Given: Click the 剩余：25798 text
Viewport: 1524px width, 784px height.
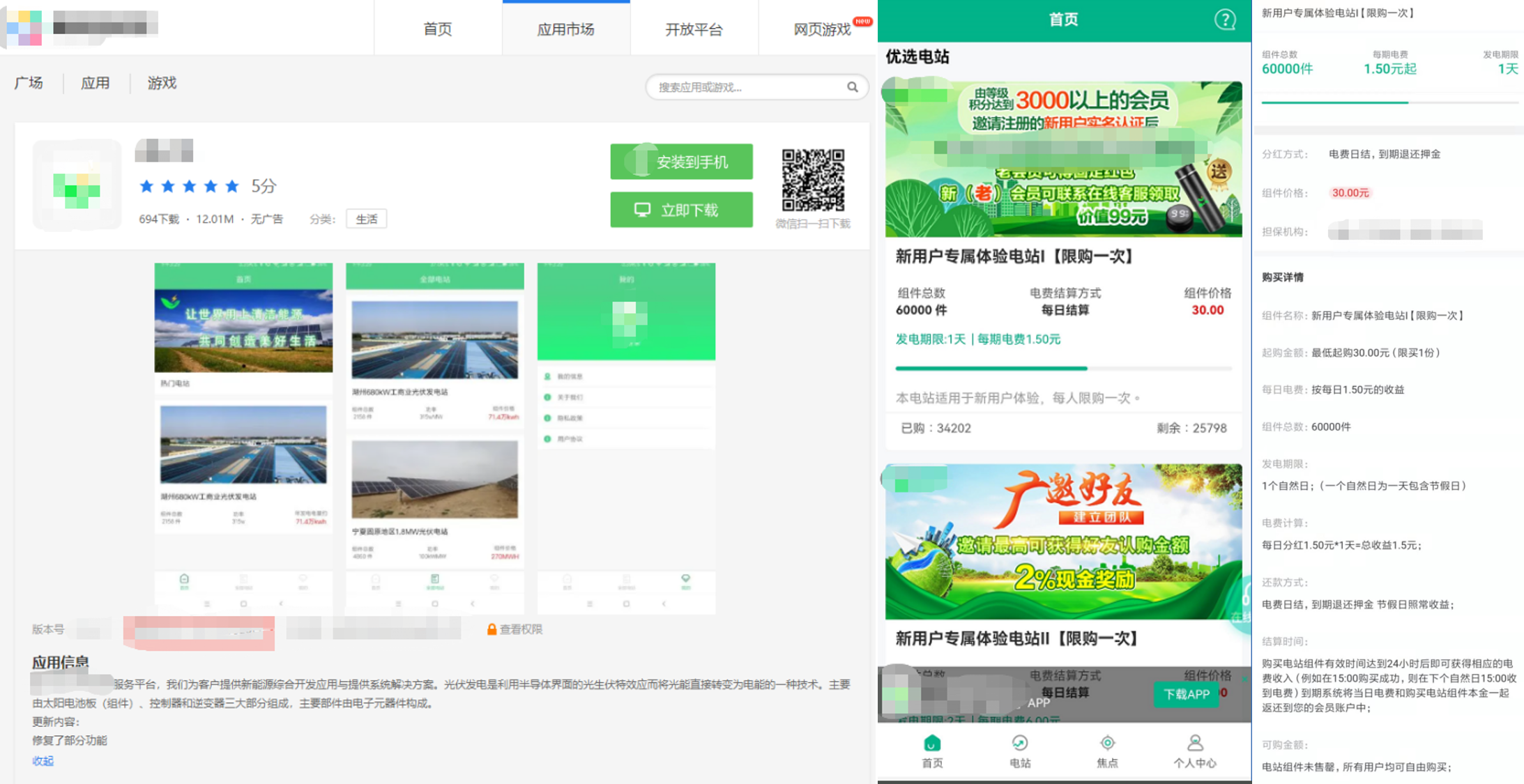Looking at the screenshot, I should pos(1191,428).
